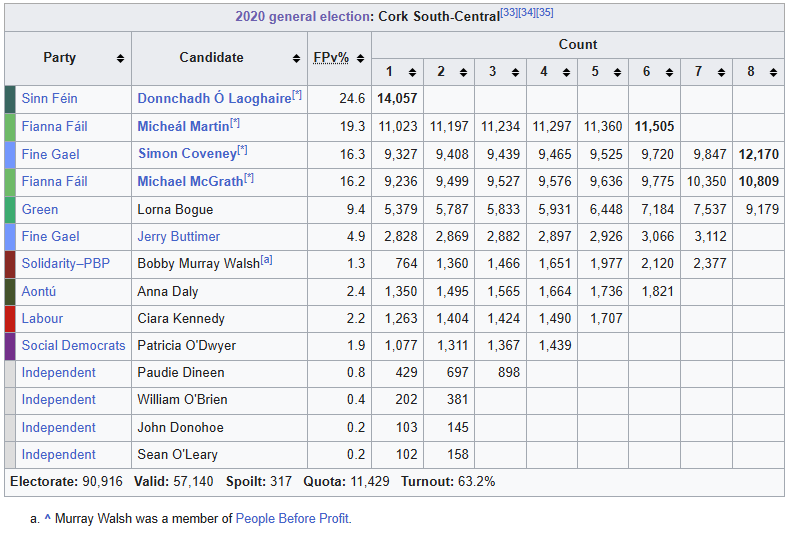Click the Quota 11,429 footer value
The image size is (789, 533).
[x=370, y=482]
